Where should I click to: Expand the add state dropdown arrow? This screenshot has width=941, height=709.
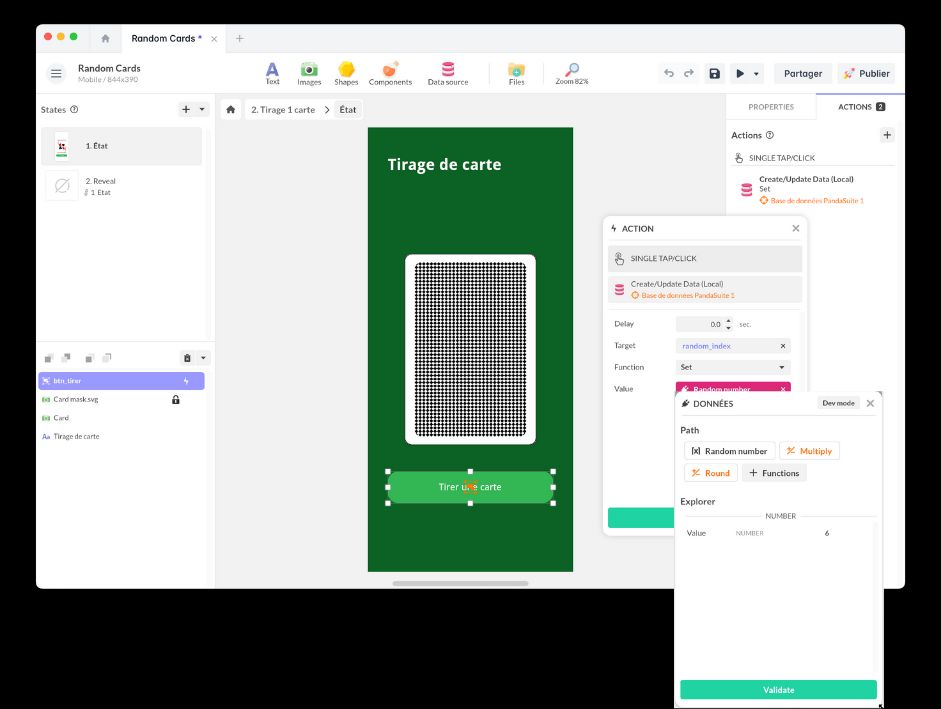pos(202,110)
